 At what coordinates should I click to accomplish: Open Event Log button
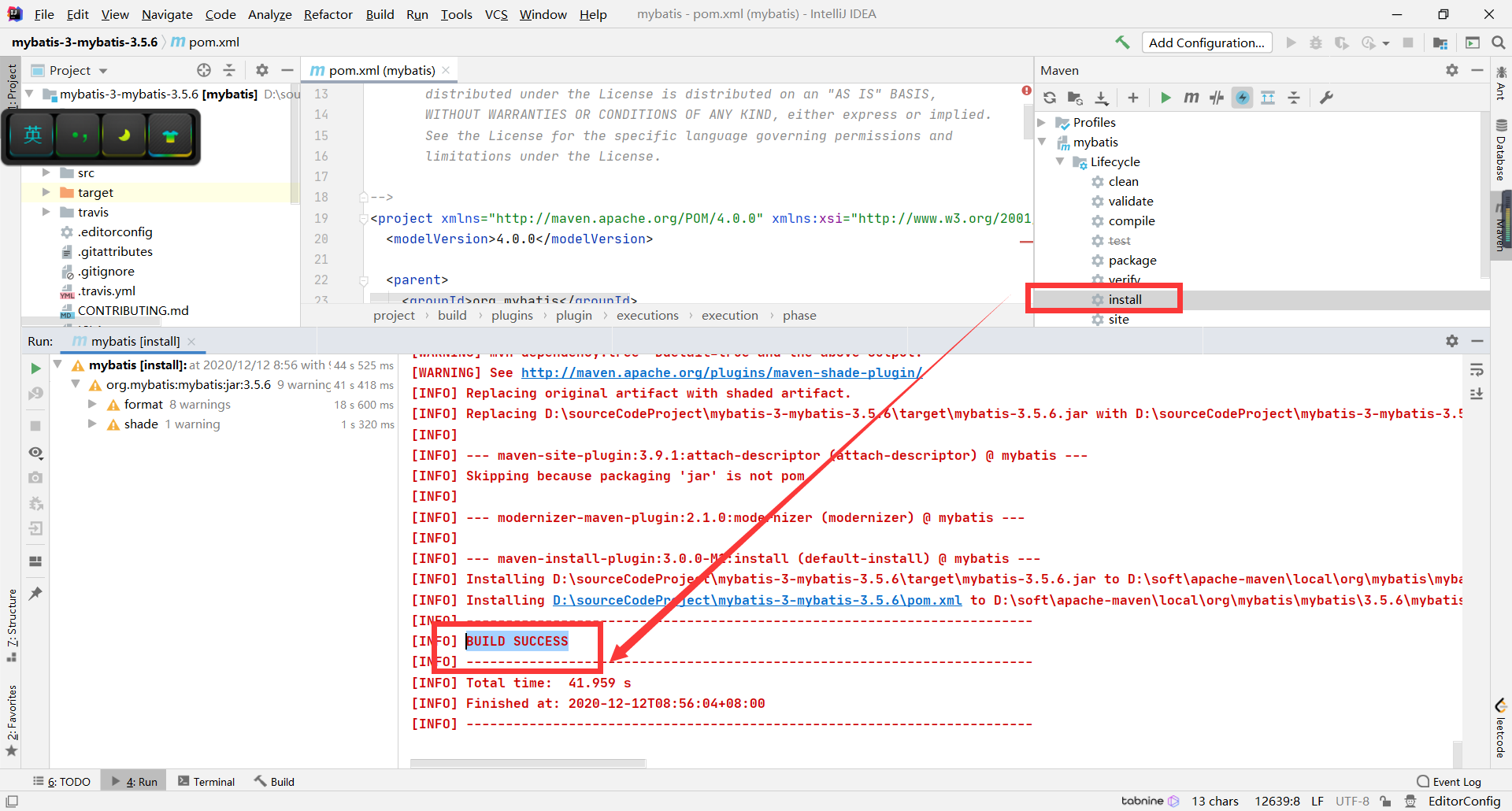pos(1449,781)
